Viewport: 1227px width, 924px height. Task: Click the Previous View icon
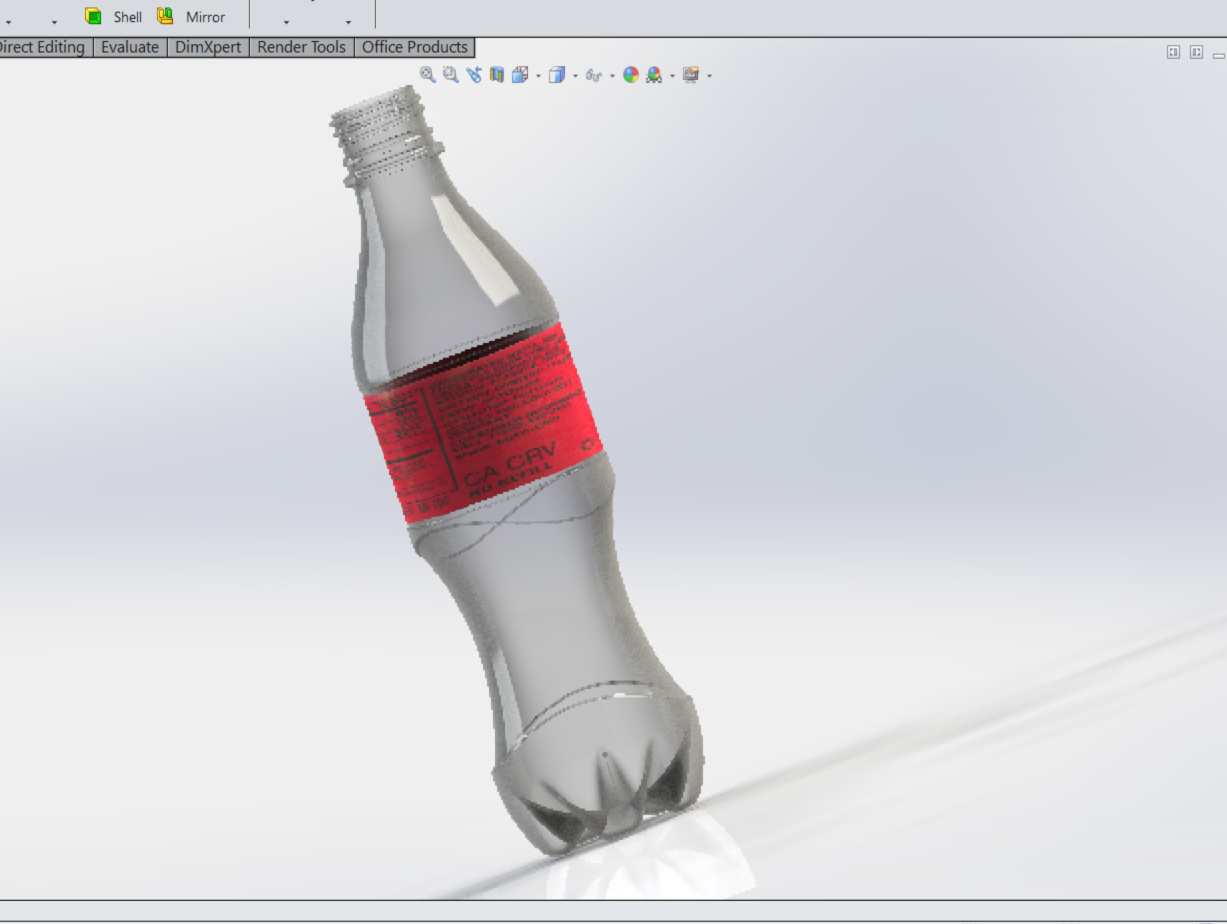(x=474, y=75)
